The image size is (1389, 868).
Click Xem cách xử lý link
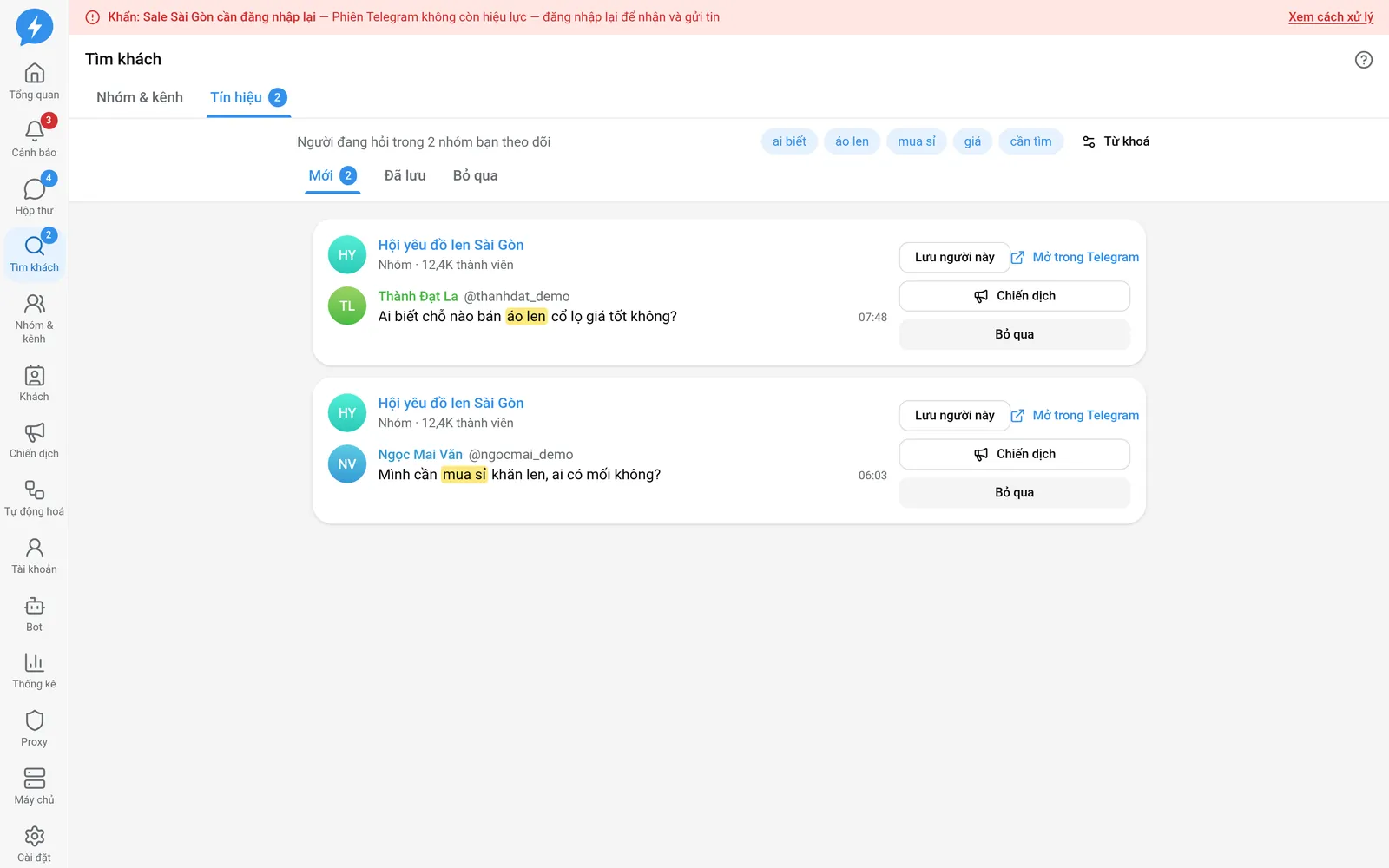point(1331,17)
